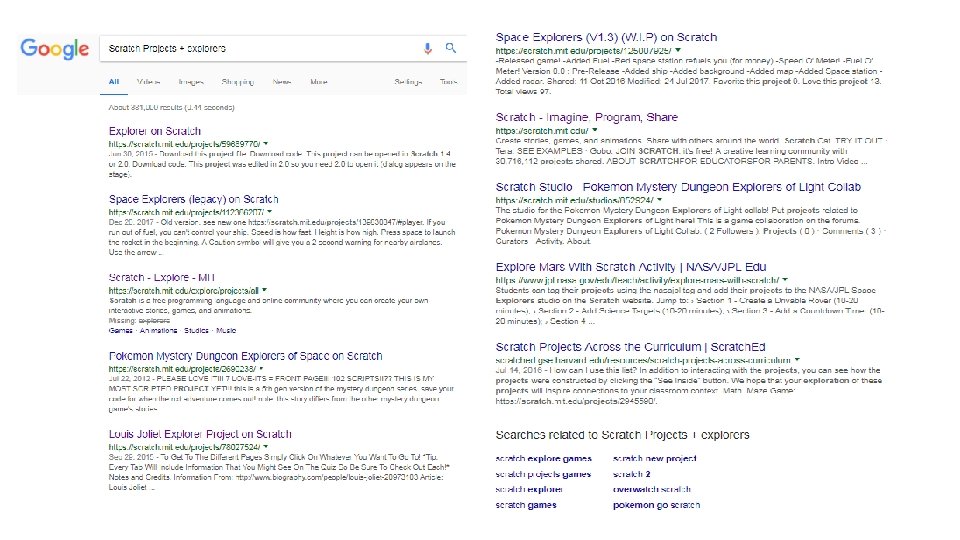
Task: Click the magnifying glass search icon
Action: click(x=451, y=48)
